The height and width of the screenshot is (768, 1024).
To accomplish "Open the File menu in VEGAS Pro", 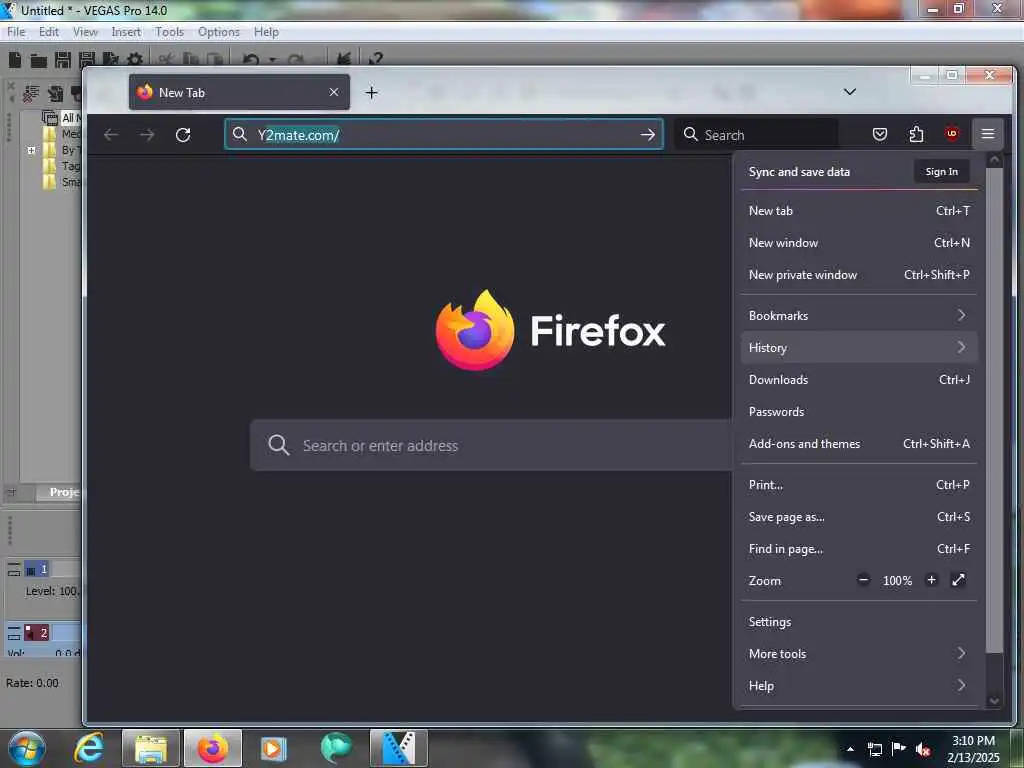I will point(16,32).
